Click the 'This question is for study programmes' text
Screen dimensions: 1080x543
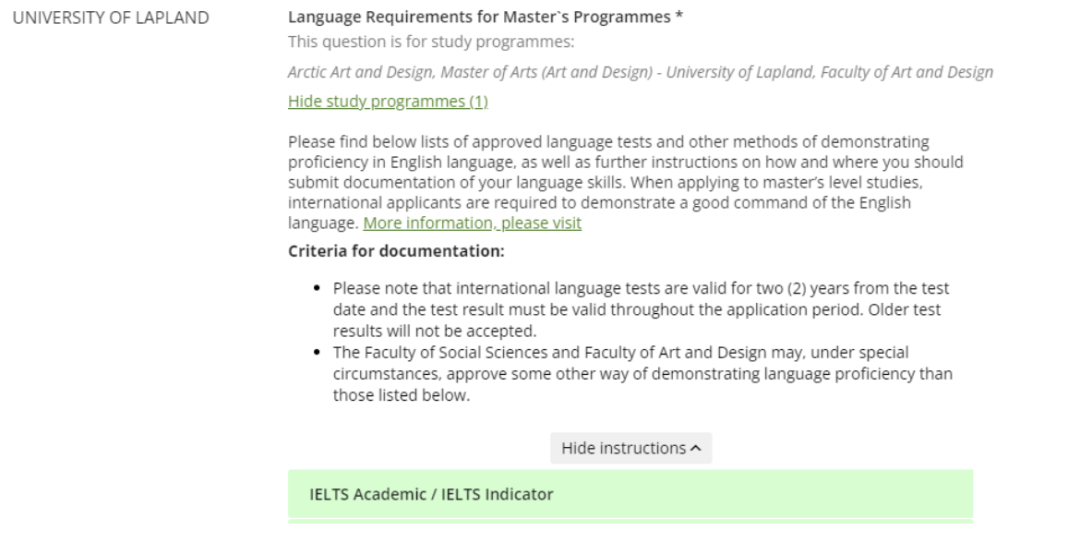click(431, 42)
